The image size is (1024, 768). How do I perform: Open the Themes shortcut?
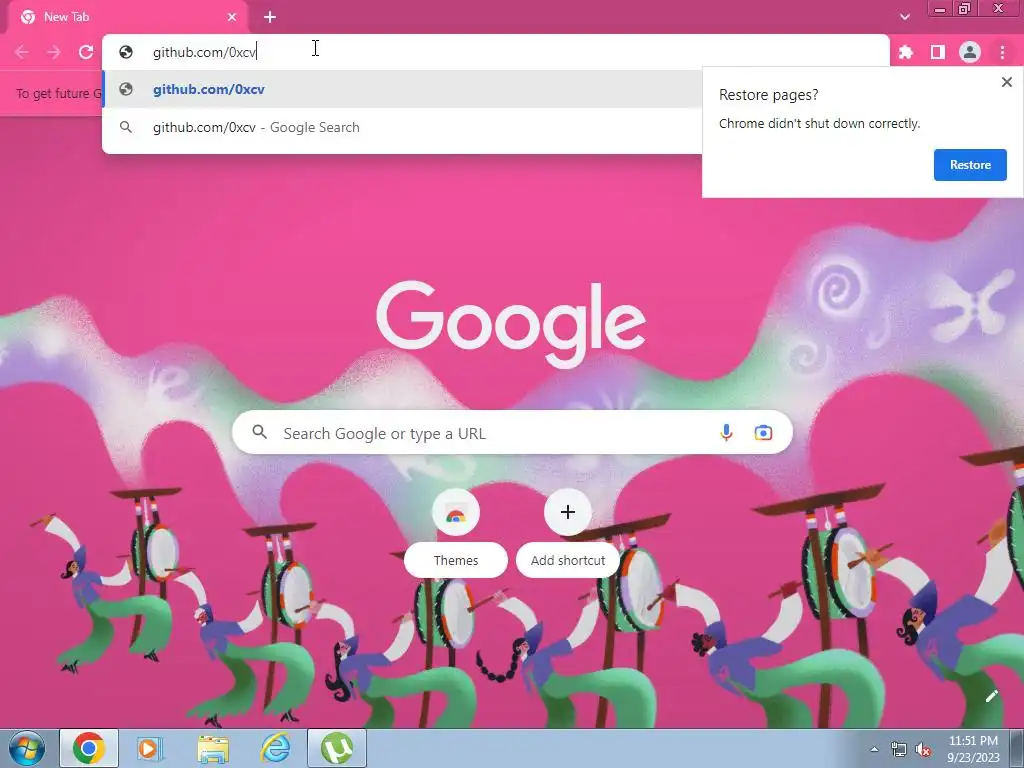point(456,534)
